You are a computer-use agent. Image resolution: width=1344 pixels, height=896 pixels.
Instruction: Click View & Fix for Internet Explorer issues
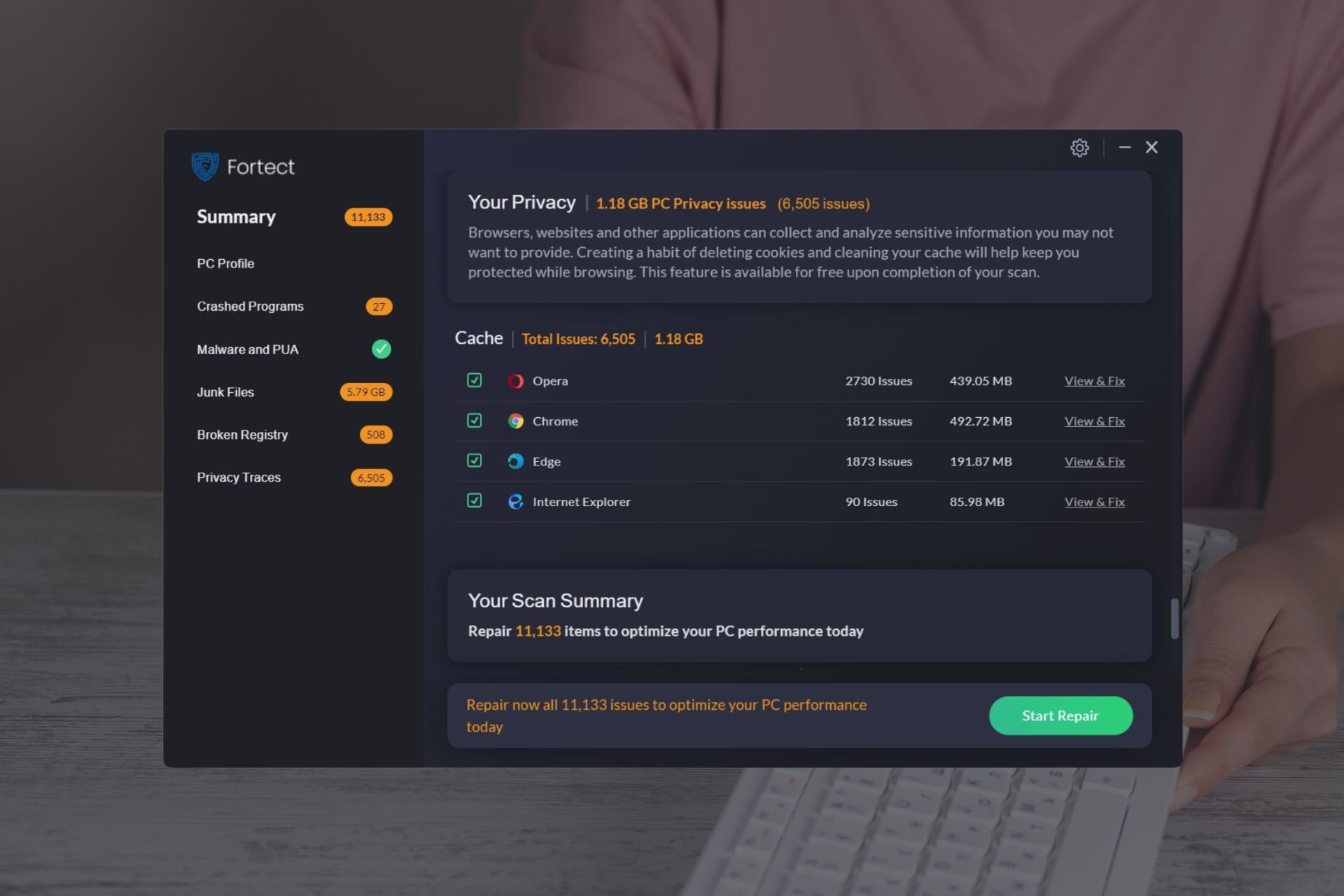coord(1094,501)
